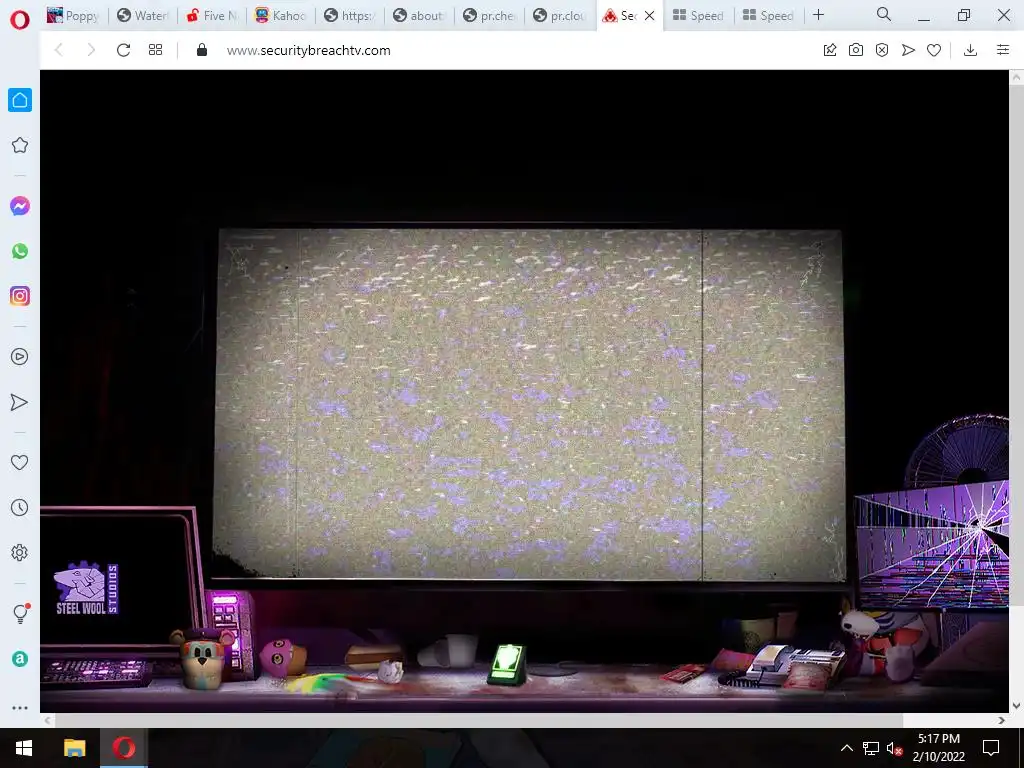
Task: Reload the current page
Action: [x=123, y=50]
